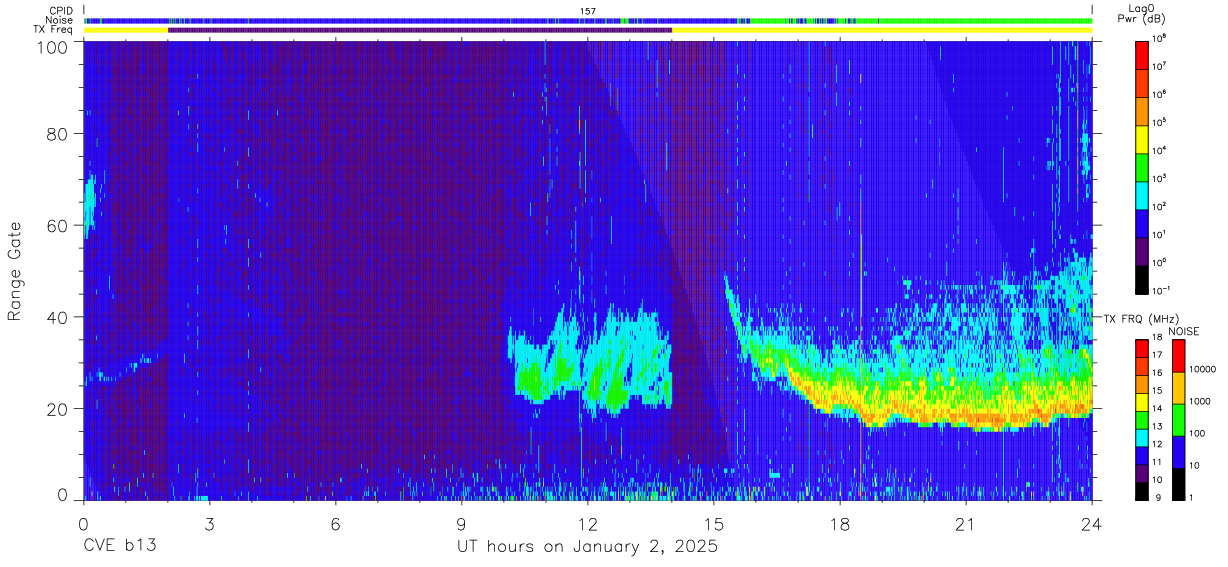Click the cyan echo patch near range gate 65

coord(89,206)
